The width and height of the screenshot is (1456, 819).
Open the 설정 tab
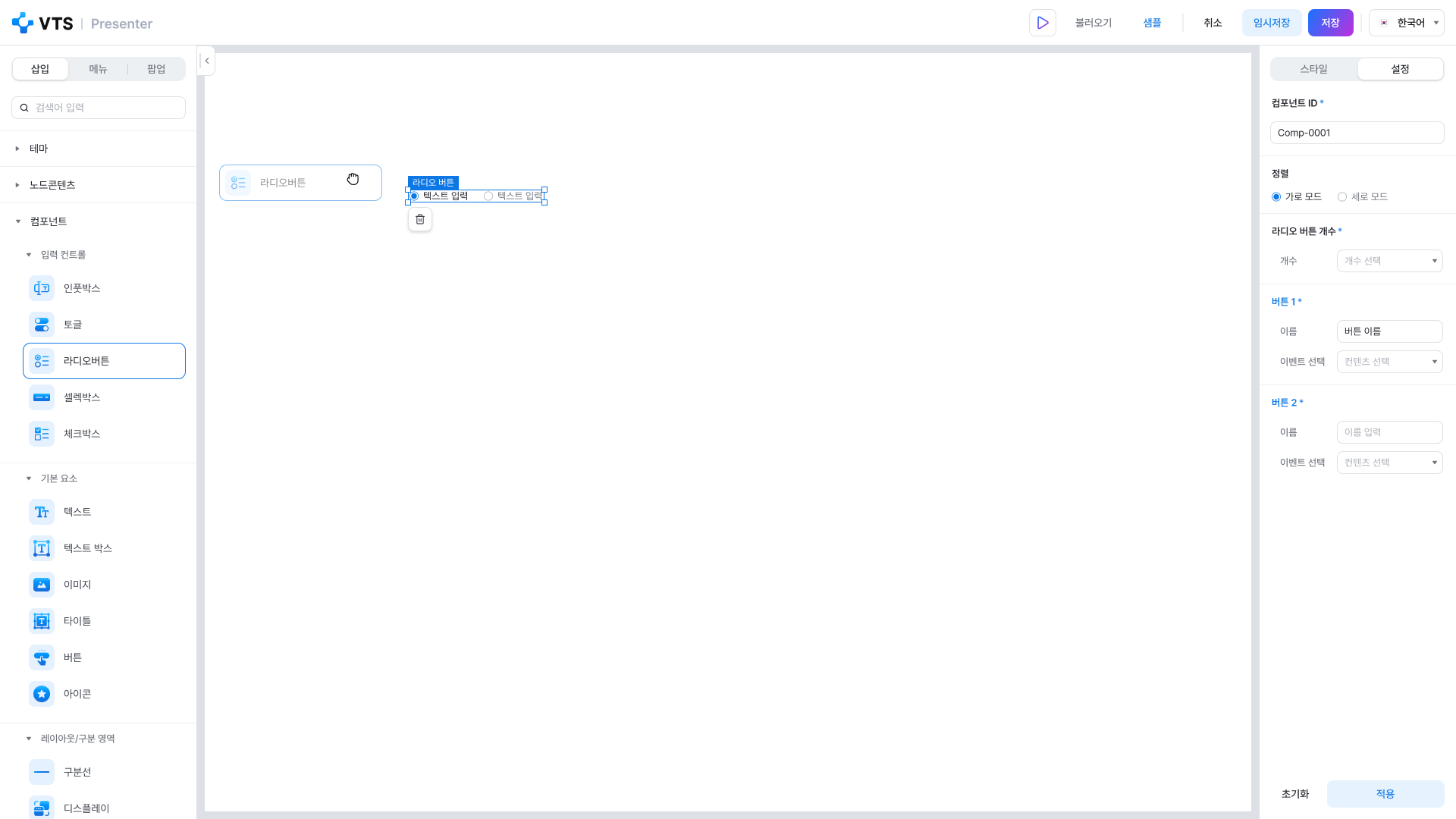tap(1400, 69)
